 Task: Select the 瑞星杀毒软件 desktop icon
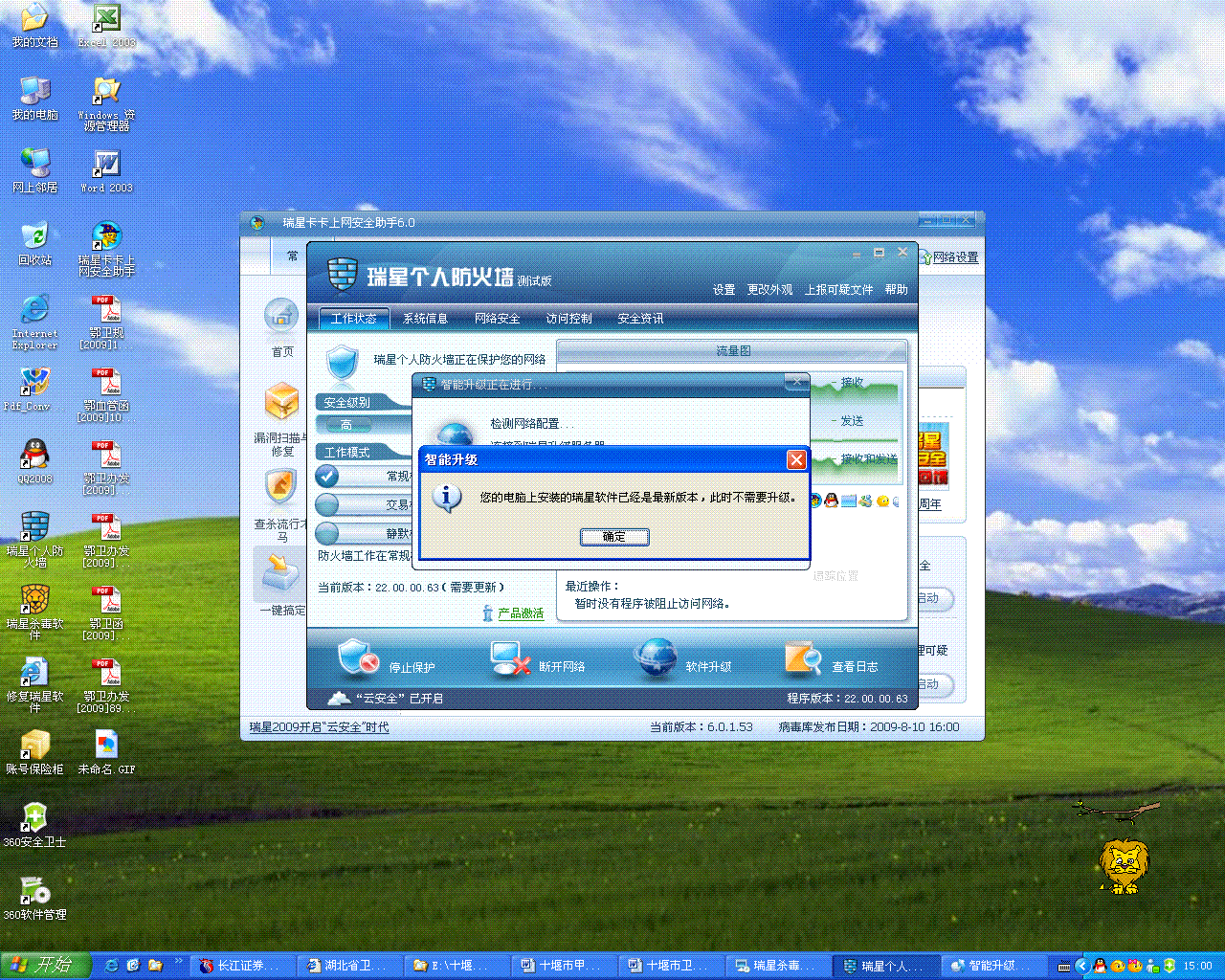pos(34,613)
